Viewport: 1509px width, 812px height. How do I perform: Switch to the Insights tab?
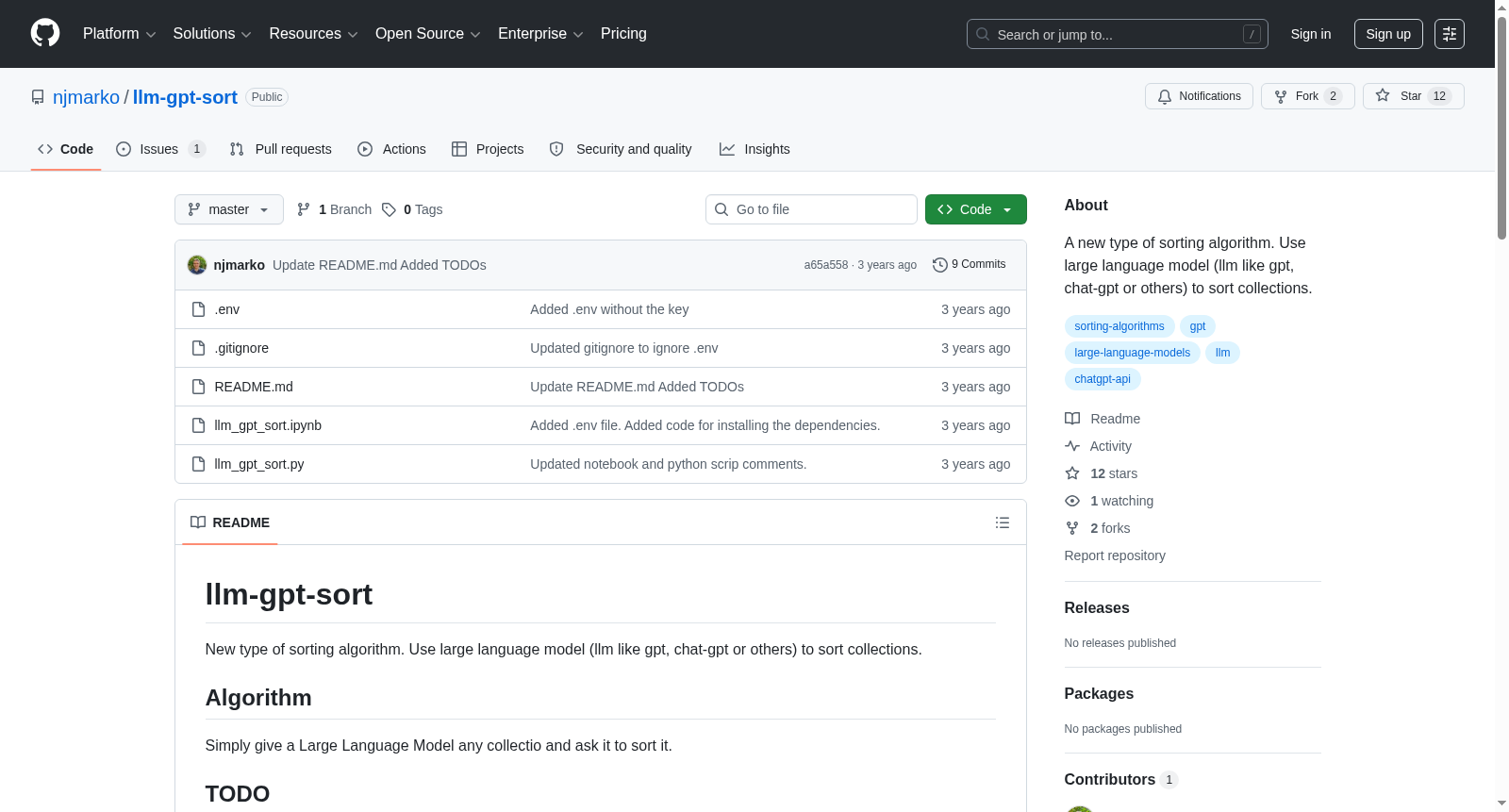coord(754,149)
